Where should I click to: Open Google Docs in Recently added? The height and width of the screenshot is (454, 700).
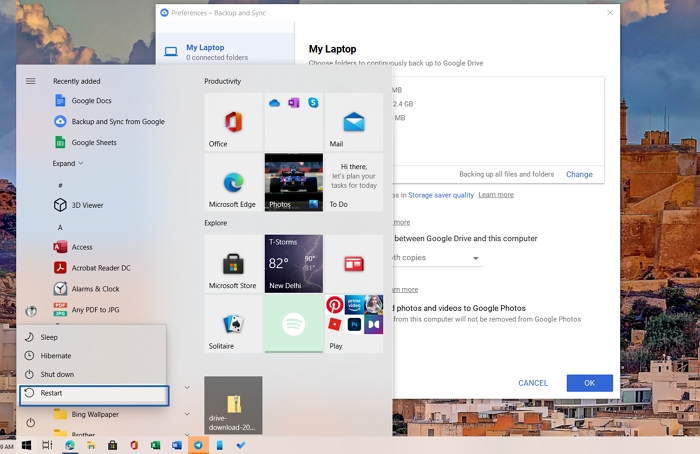pos(91,100)
